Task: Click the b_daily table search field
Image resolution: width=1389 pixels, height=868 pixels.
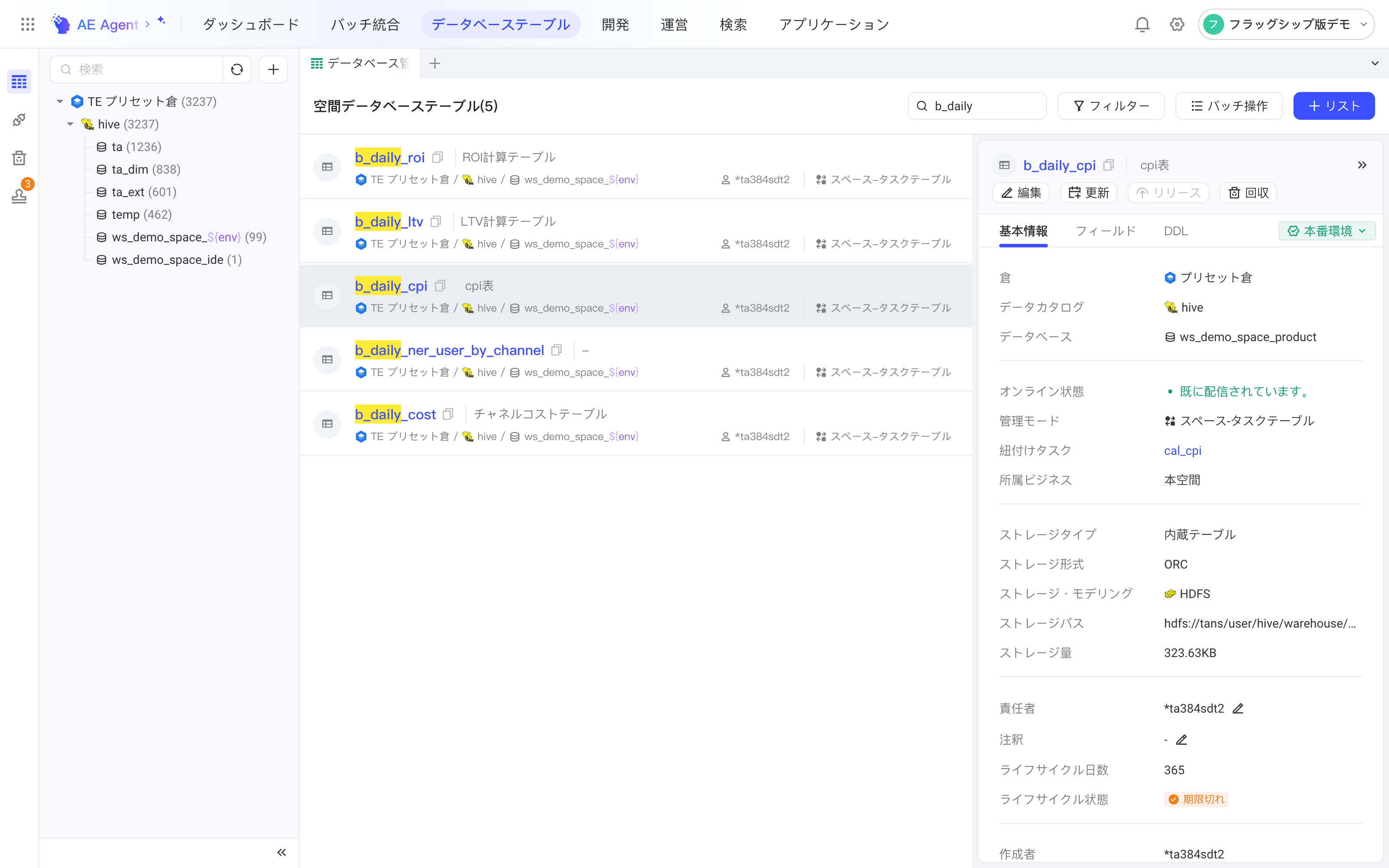Action: (x=977, y=105)
